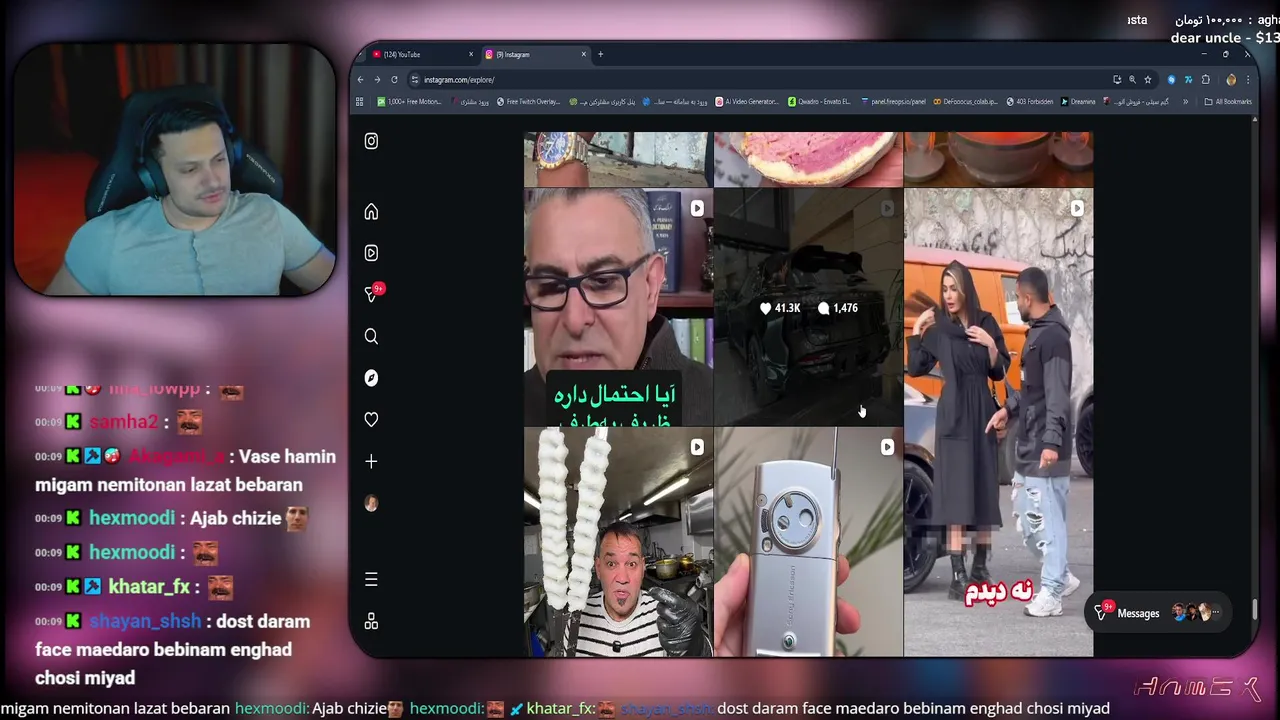Open pink sliced food post at top
Viewport: 1280px width, 720px height.
click(x=808, y=159)
